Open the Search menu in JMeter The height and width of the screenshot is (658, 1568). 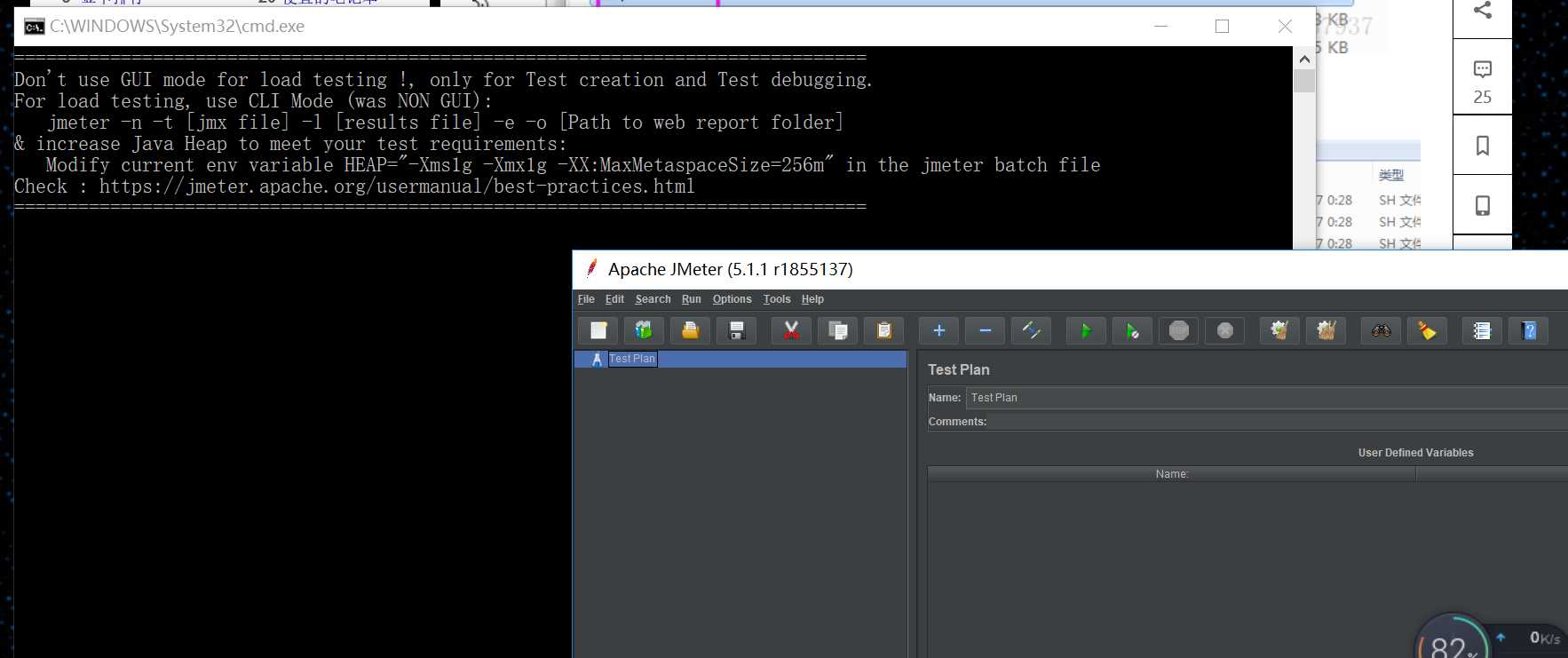tap(653, 299)
